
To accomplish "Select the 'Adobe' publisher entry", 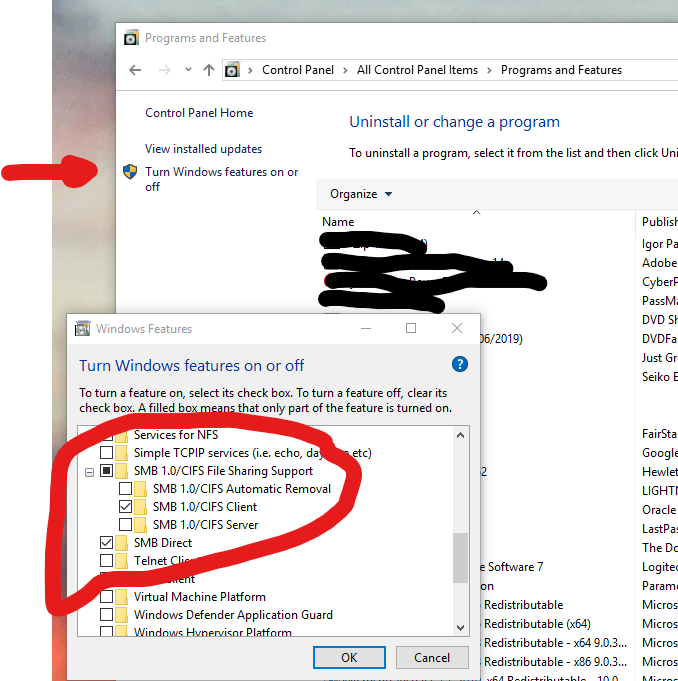I will pos(659,263).
